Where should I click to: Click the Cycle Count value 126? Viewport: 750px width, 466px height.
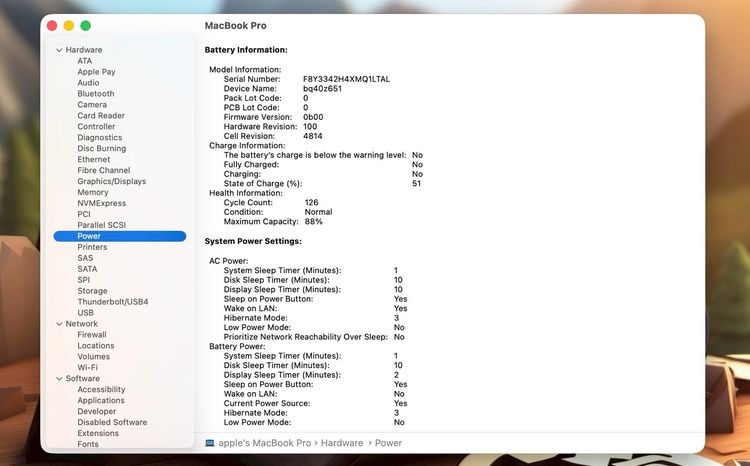(311, 202)
